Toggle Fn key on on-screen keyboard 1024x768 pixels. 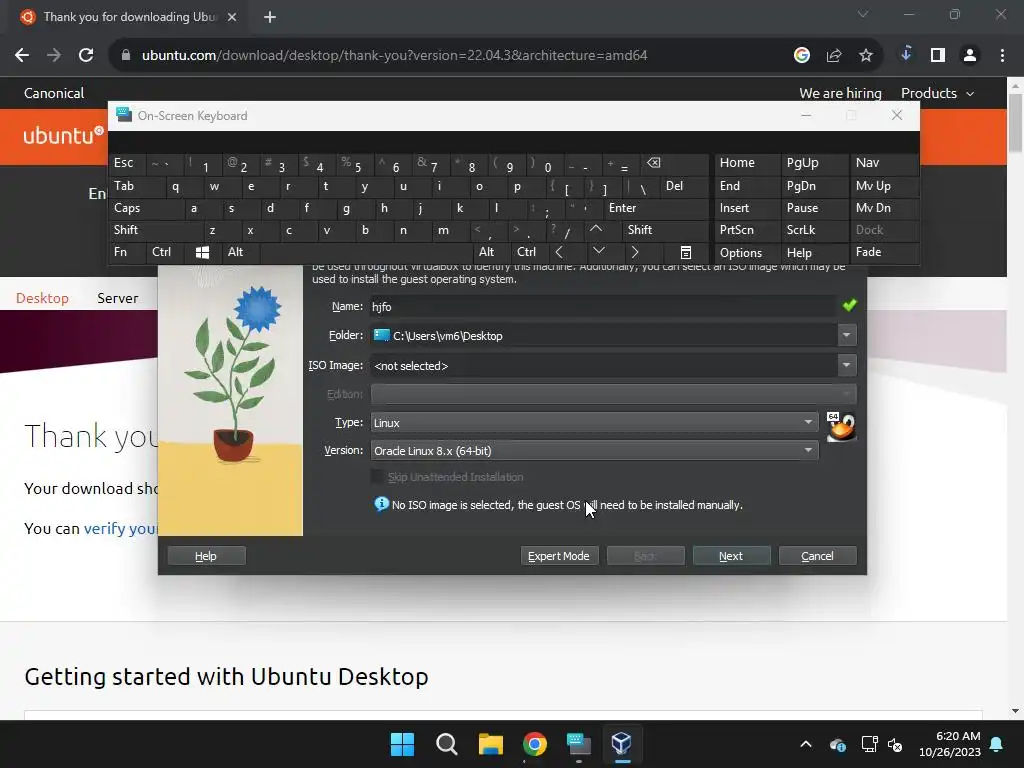click(x=127, y=252)
